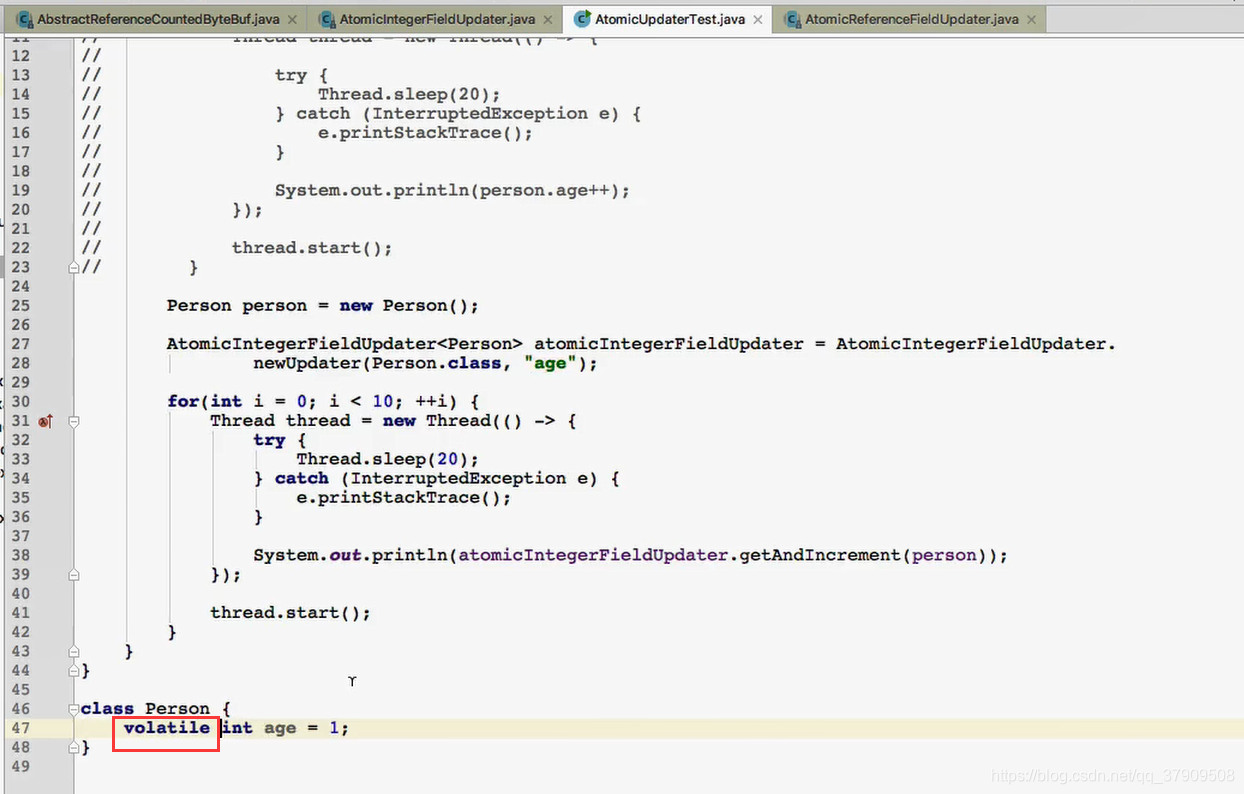Viewport: 1244px width, 794px height.
Task: Collapse the Person class fold marker at line 46
Action: pos(72,708)
